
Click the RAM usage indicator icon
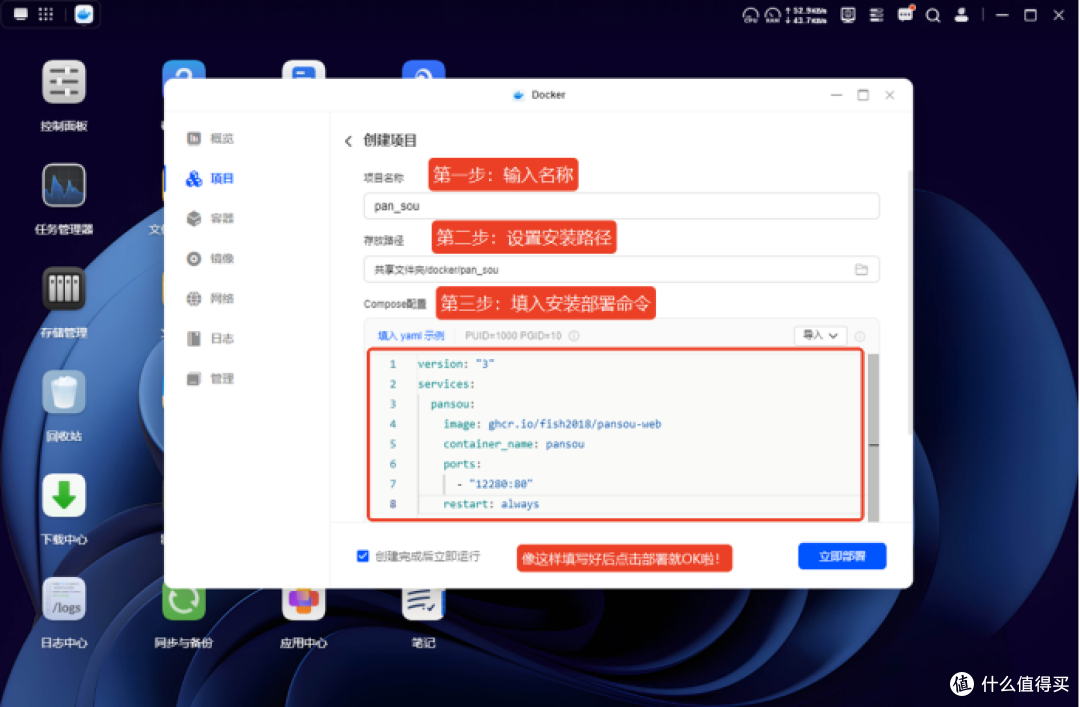(x=773, y=15)
